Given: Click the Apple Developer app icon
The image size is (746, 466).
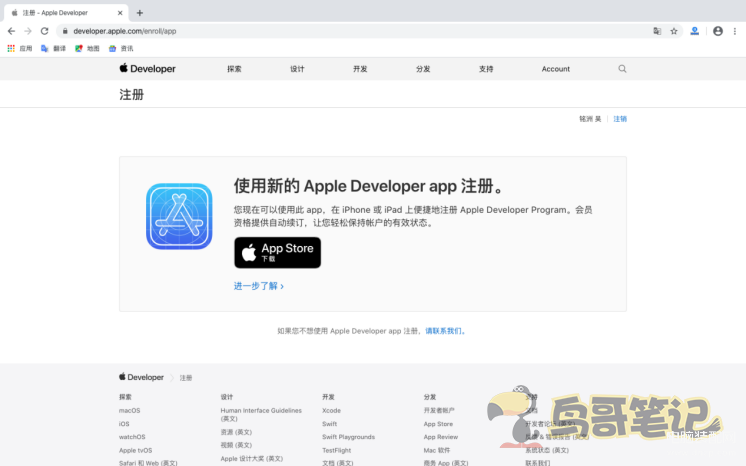Looking at the screenshot, I should [x=179, y=216].
